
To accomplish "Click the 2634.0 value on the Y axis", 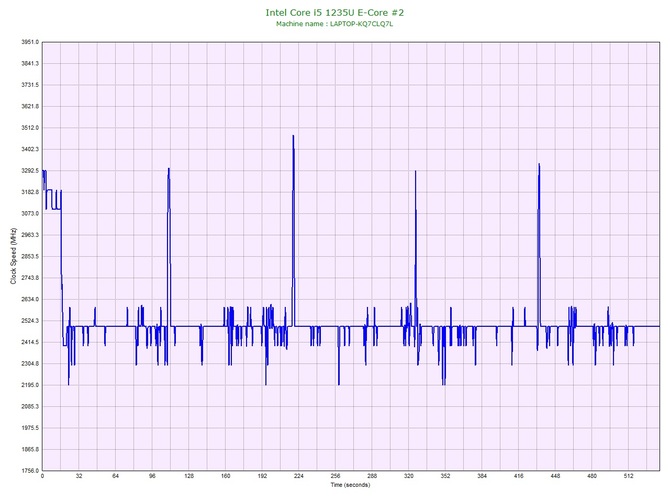I will pyautogui.click(x=30, y=299).
